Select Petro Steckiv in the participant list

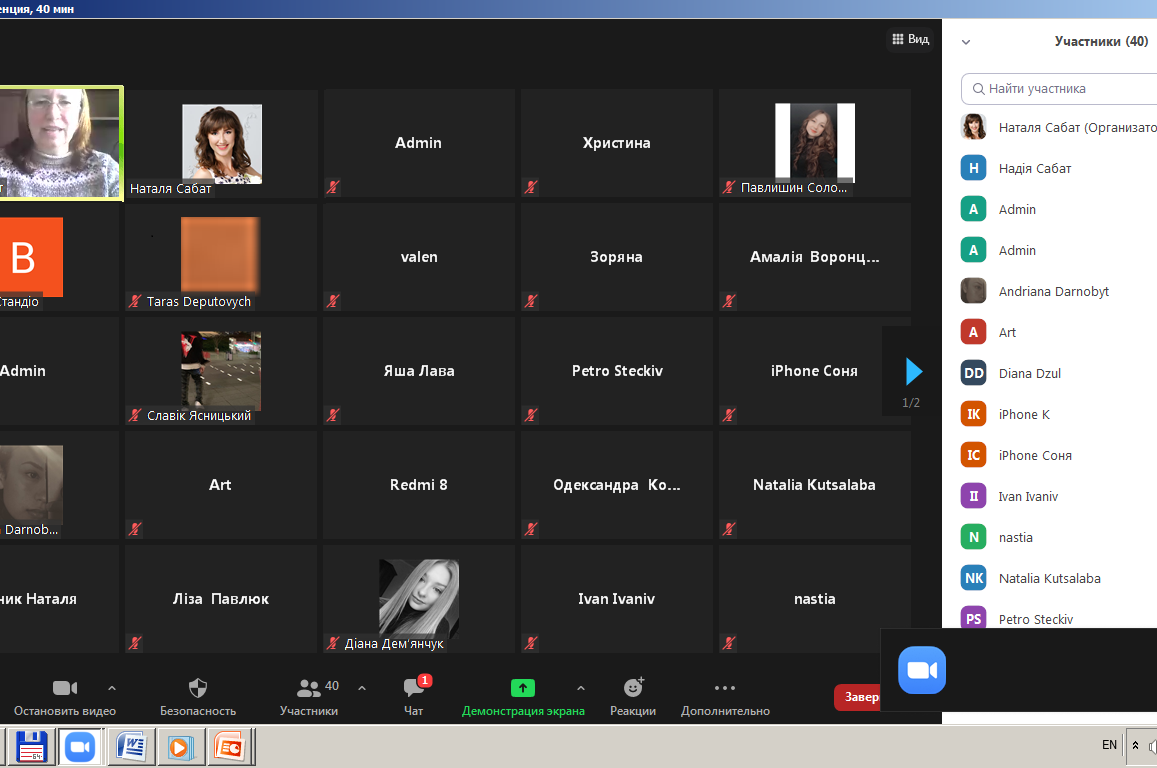(1035, 619)
